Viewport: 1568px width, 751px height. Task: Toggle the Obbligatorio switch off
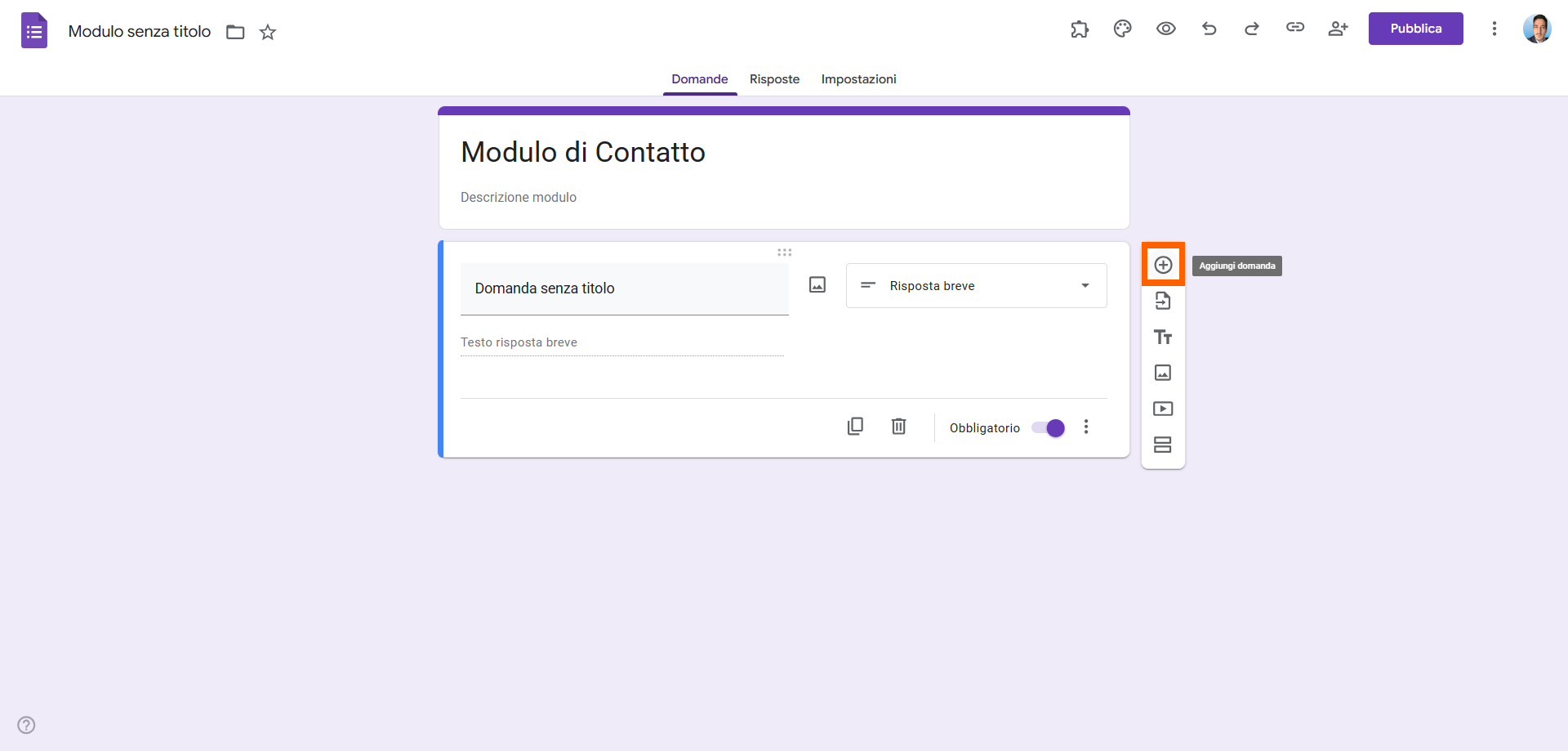[x=1049, y=428]
